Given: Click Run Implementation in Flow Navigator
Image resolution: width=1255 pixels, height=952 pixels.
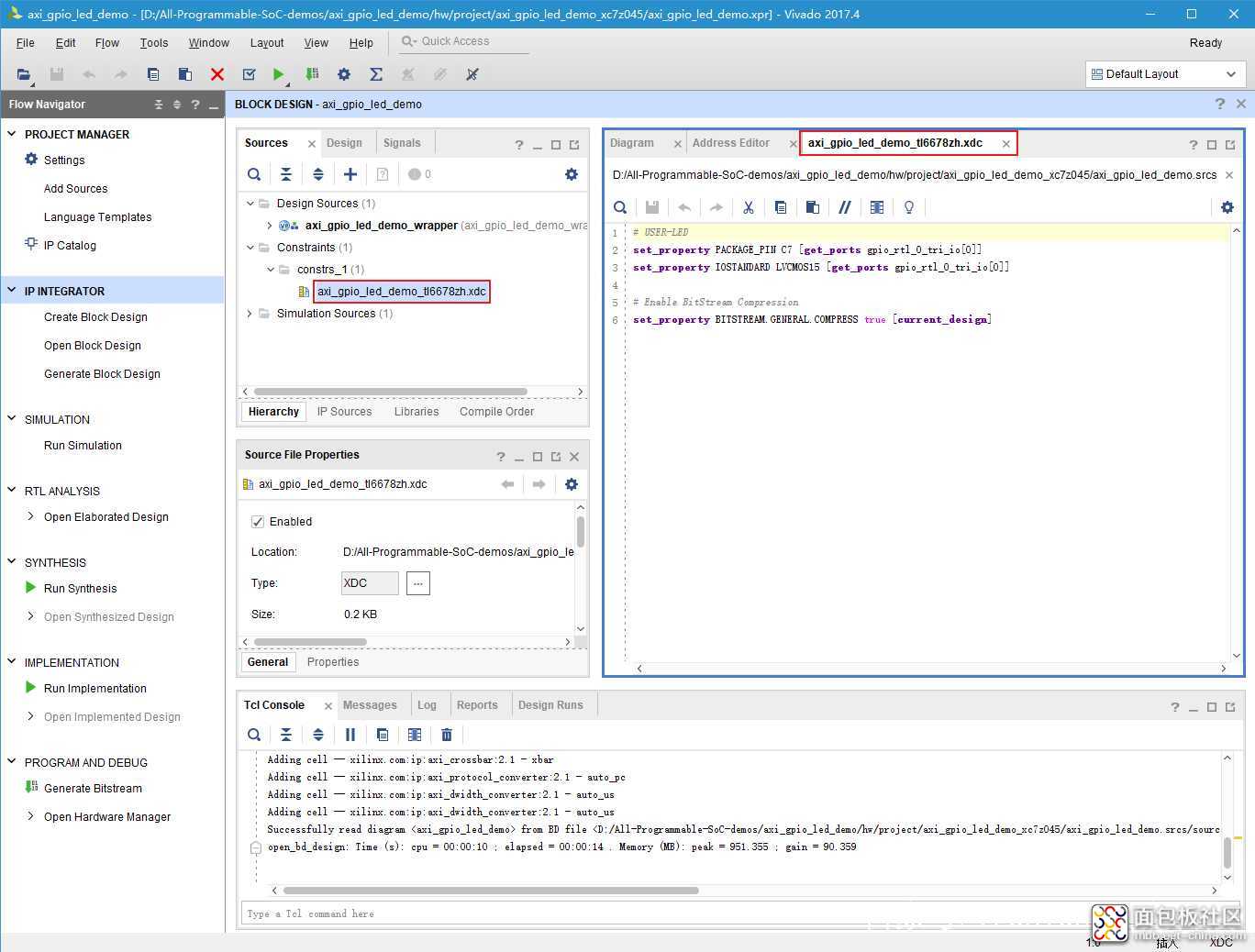Looking at the screenshot, I should [x=95, y=689].
